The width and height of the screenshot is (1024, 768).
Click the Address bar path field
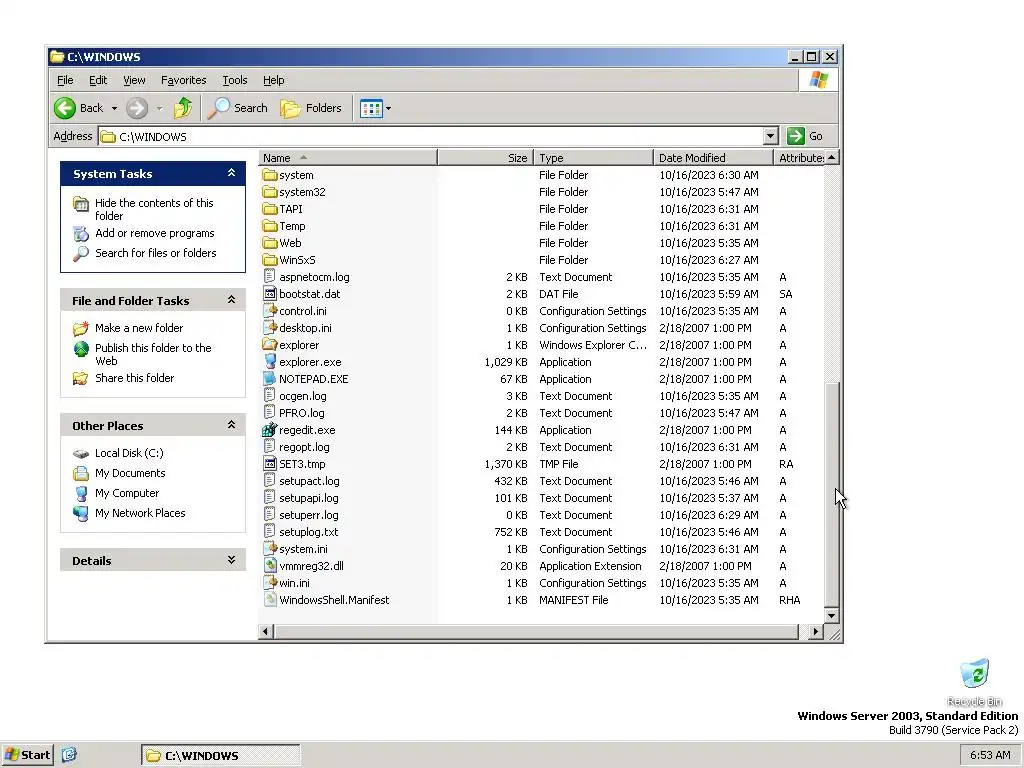tap(431, 136)
